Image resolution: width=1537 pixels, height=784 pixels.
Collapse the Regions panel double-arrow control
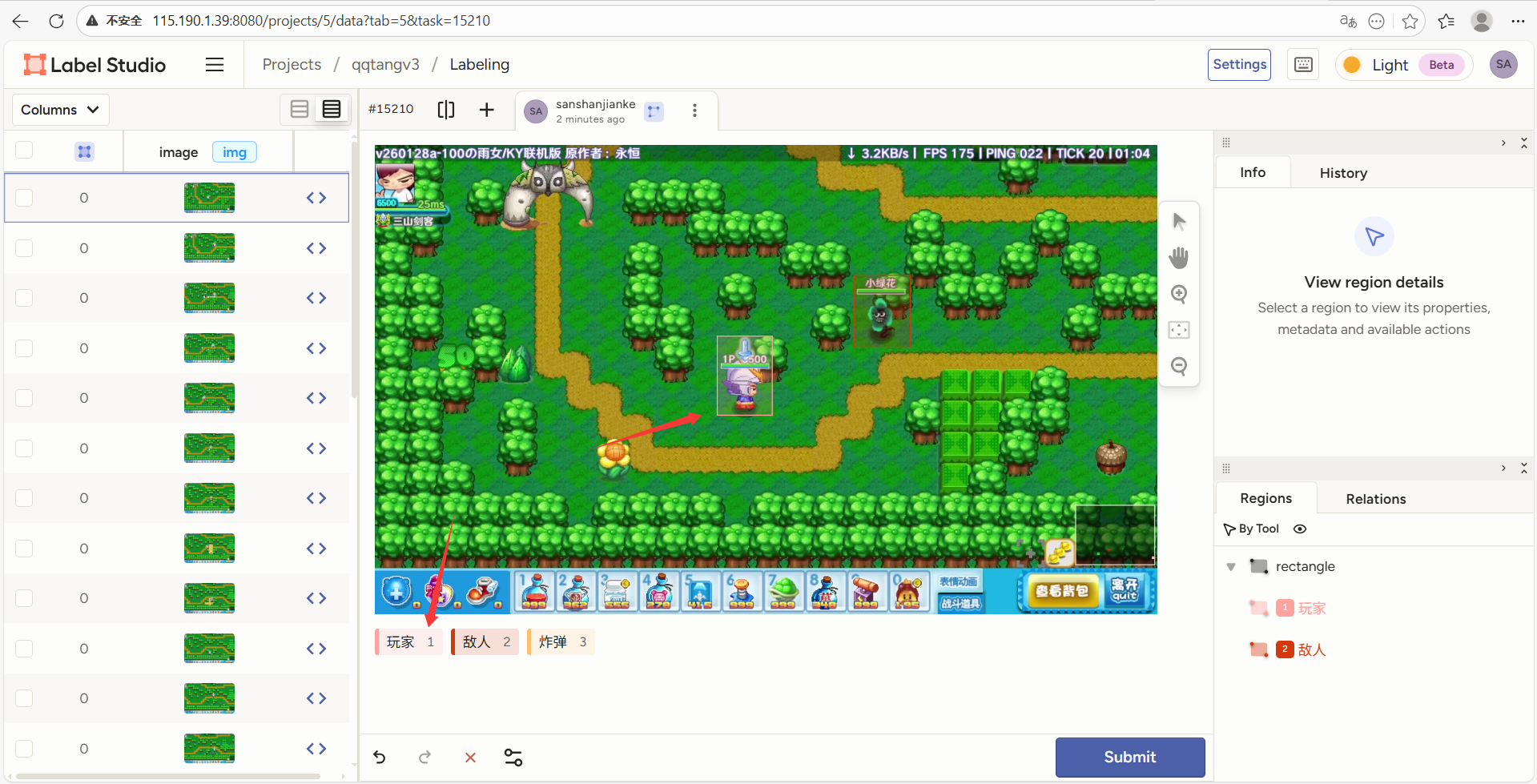click(x=1523, y=468)
